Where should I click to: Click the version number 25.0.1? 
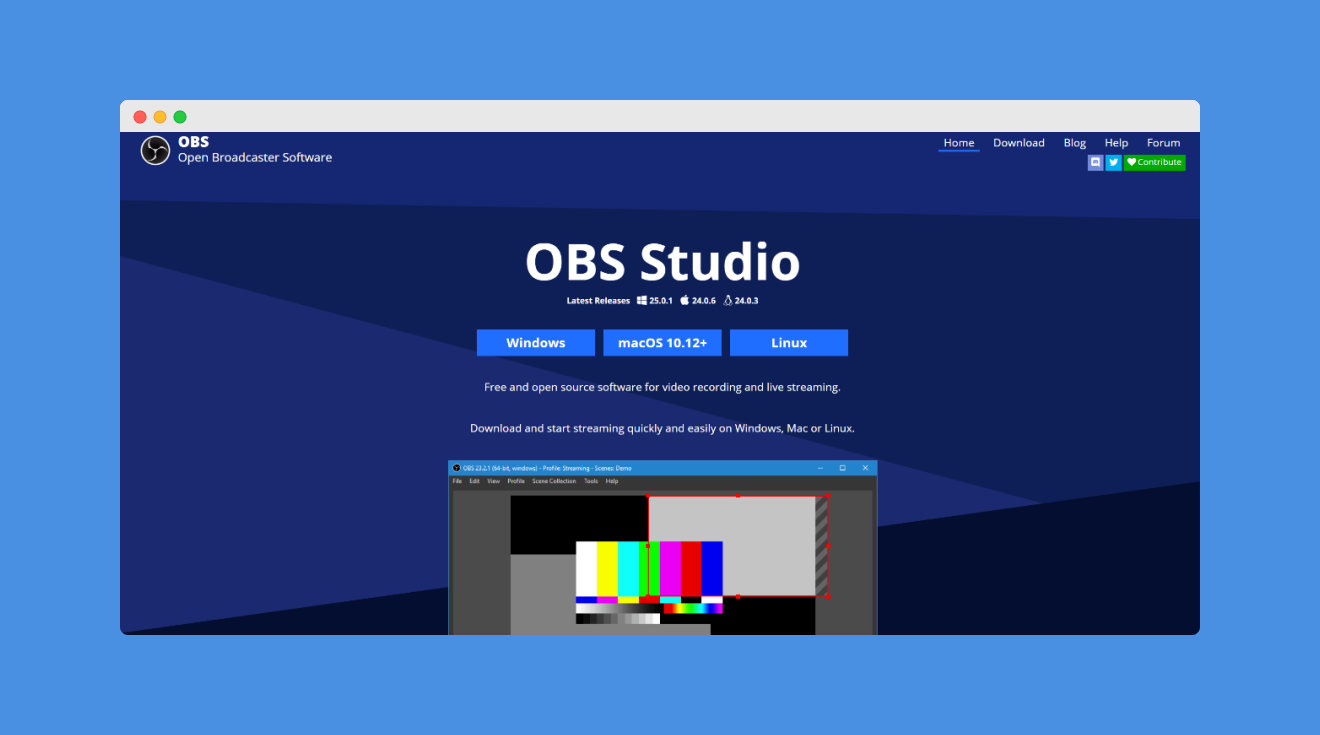[x=661, y=301]
